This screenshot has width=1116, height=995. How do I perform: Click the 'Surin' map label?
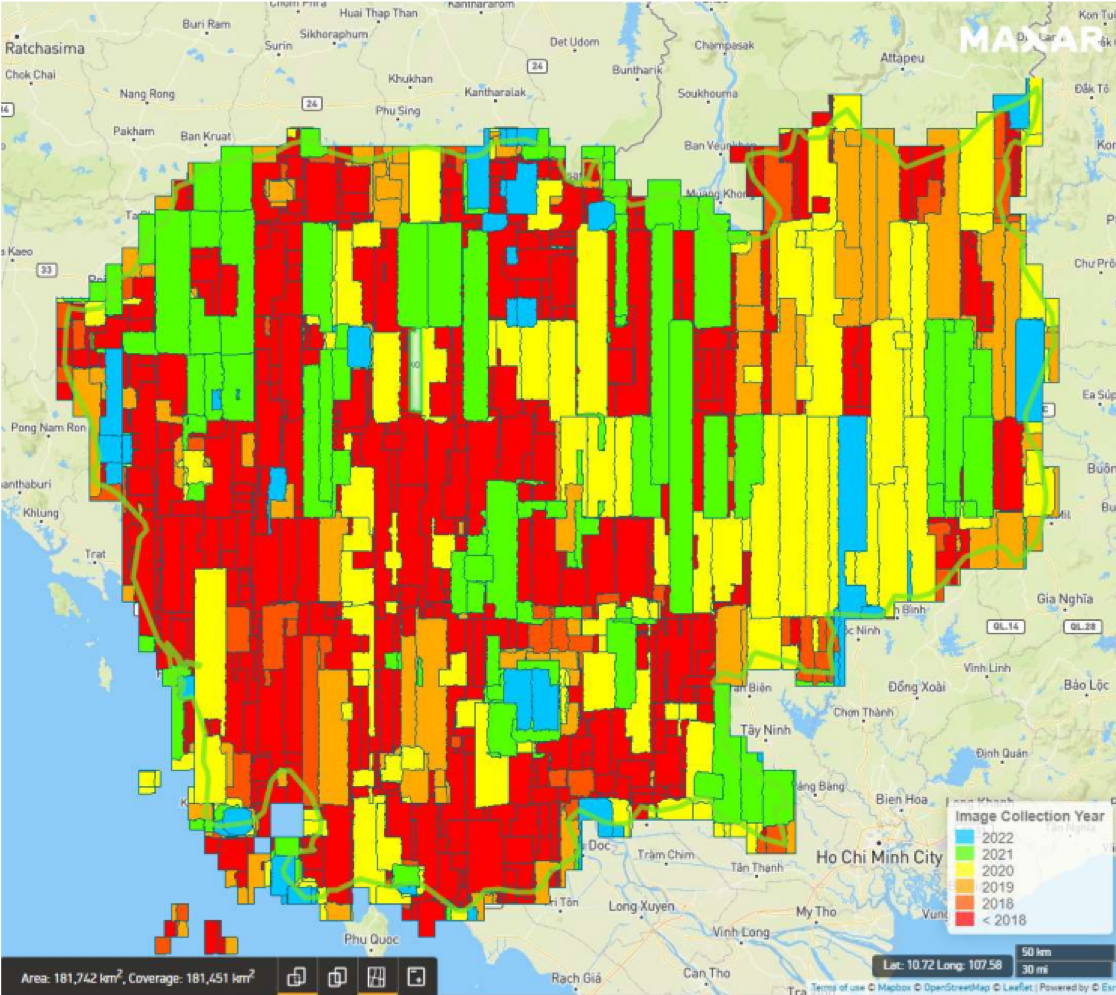click(x=278, y=45)
